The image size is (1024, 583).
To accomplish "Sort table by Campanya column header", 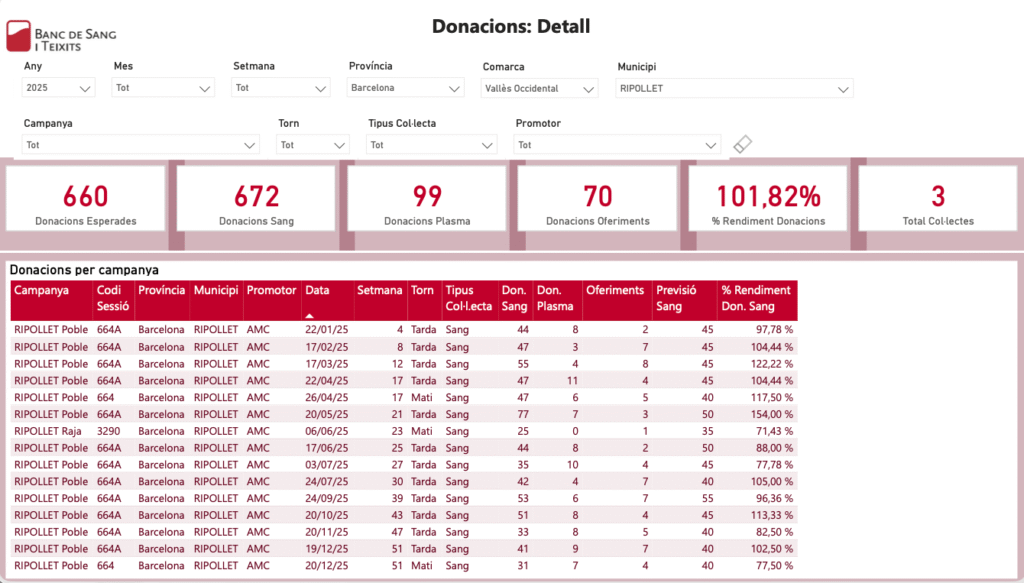I will tap(41, 290).
